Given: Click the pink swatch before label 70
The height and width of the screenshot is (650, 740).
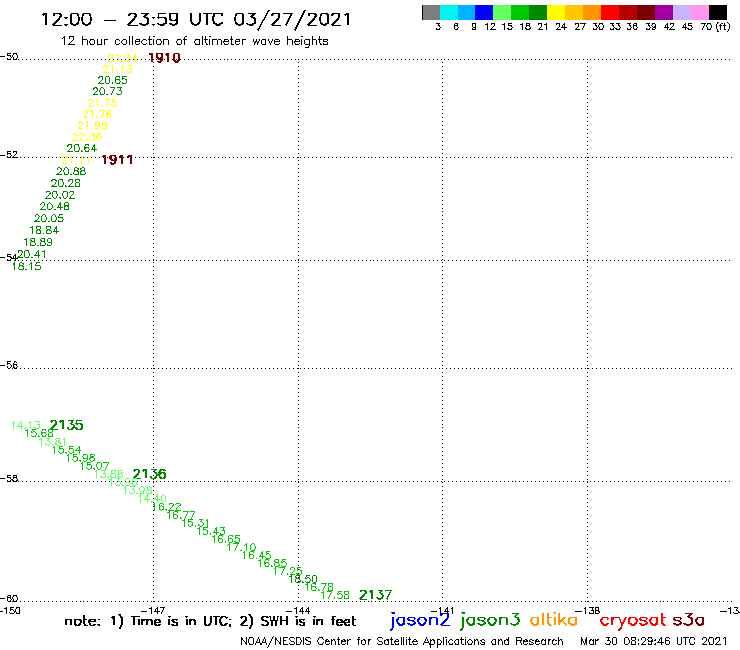Looking at the screenshot, I should [699, 13].
